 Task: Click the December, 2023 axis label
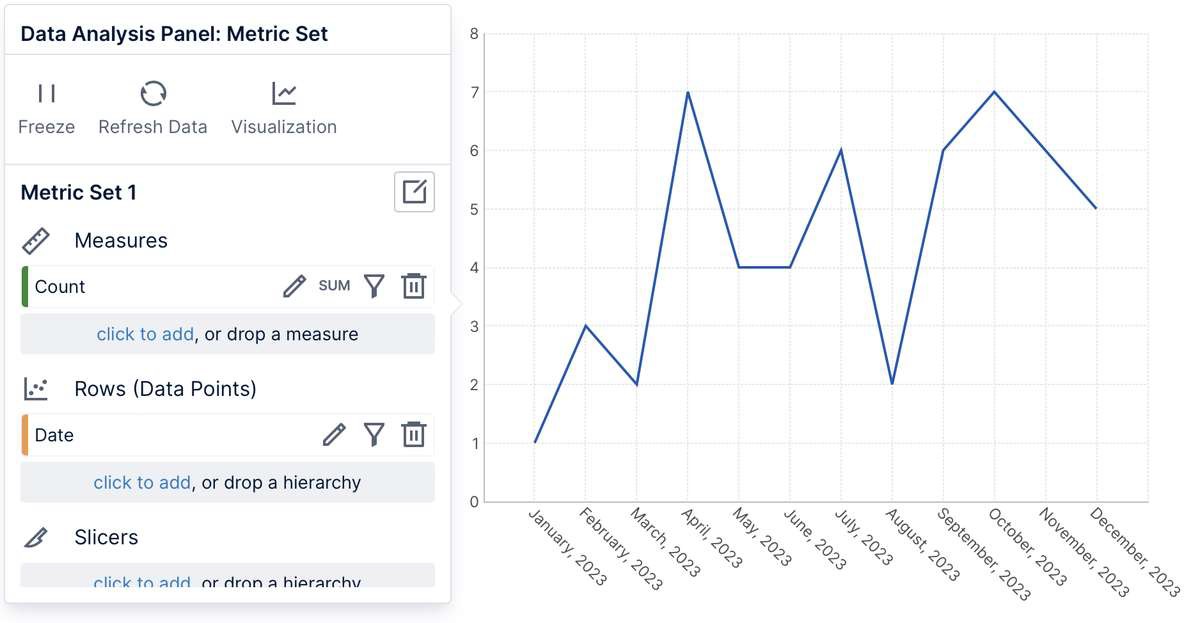[x=1134, y=552]
